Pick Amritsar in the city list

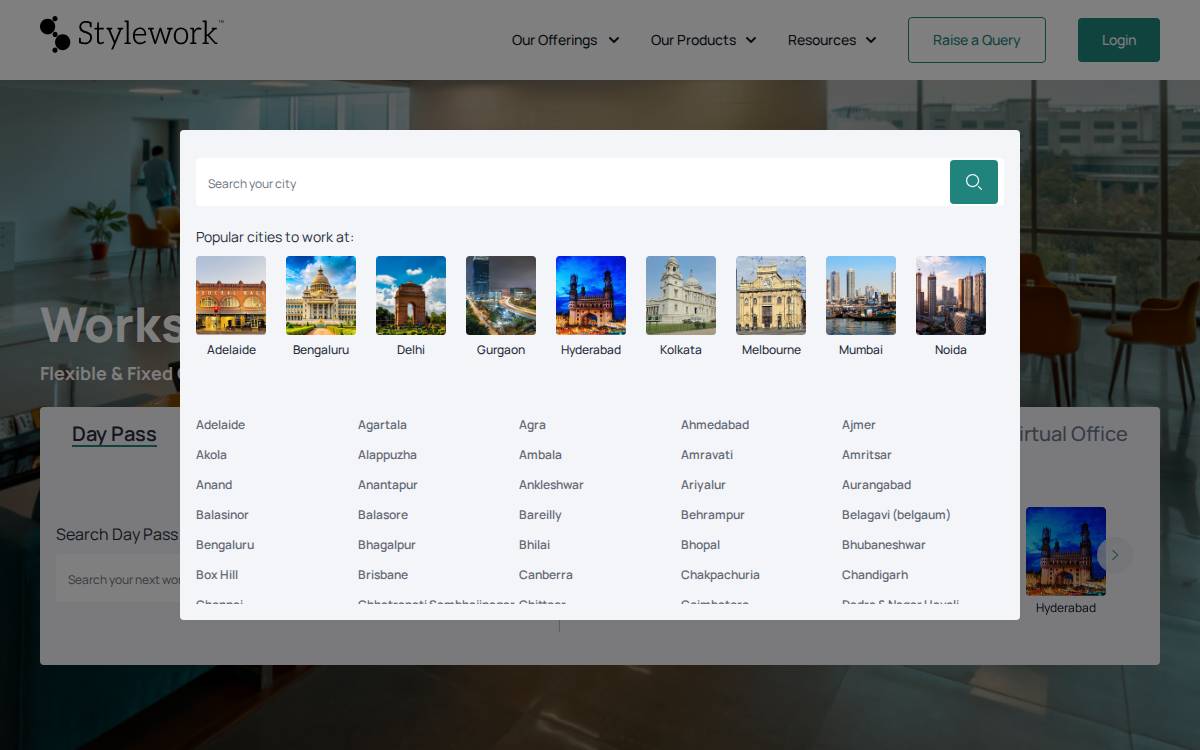[867, 455]
